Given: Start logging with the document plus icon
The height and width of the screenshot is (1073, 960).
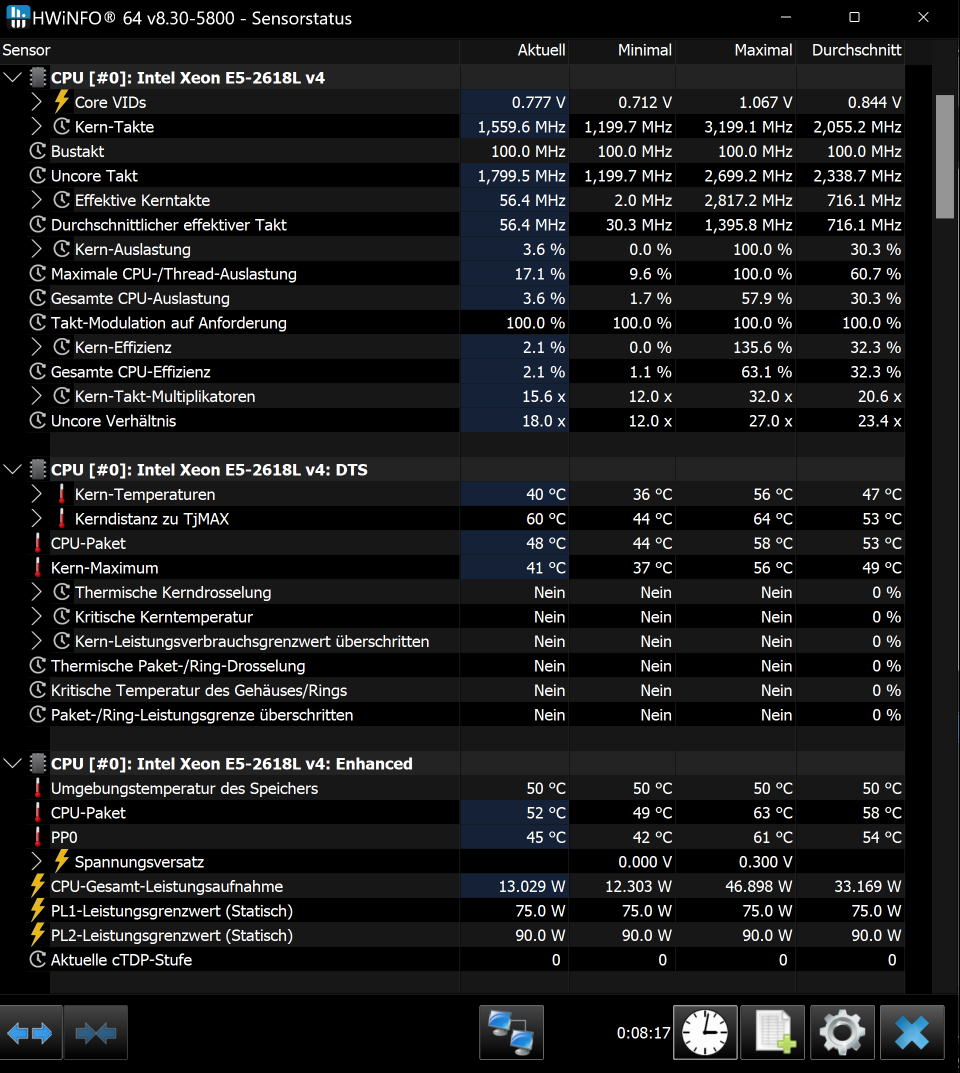Looking at the screenshot, I should [773, 1033].
